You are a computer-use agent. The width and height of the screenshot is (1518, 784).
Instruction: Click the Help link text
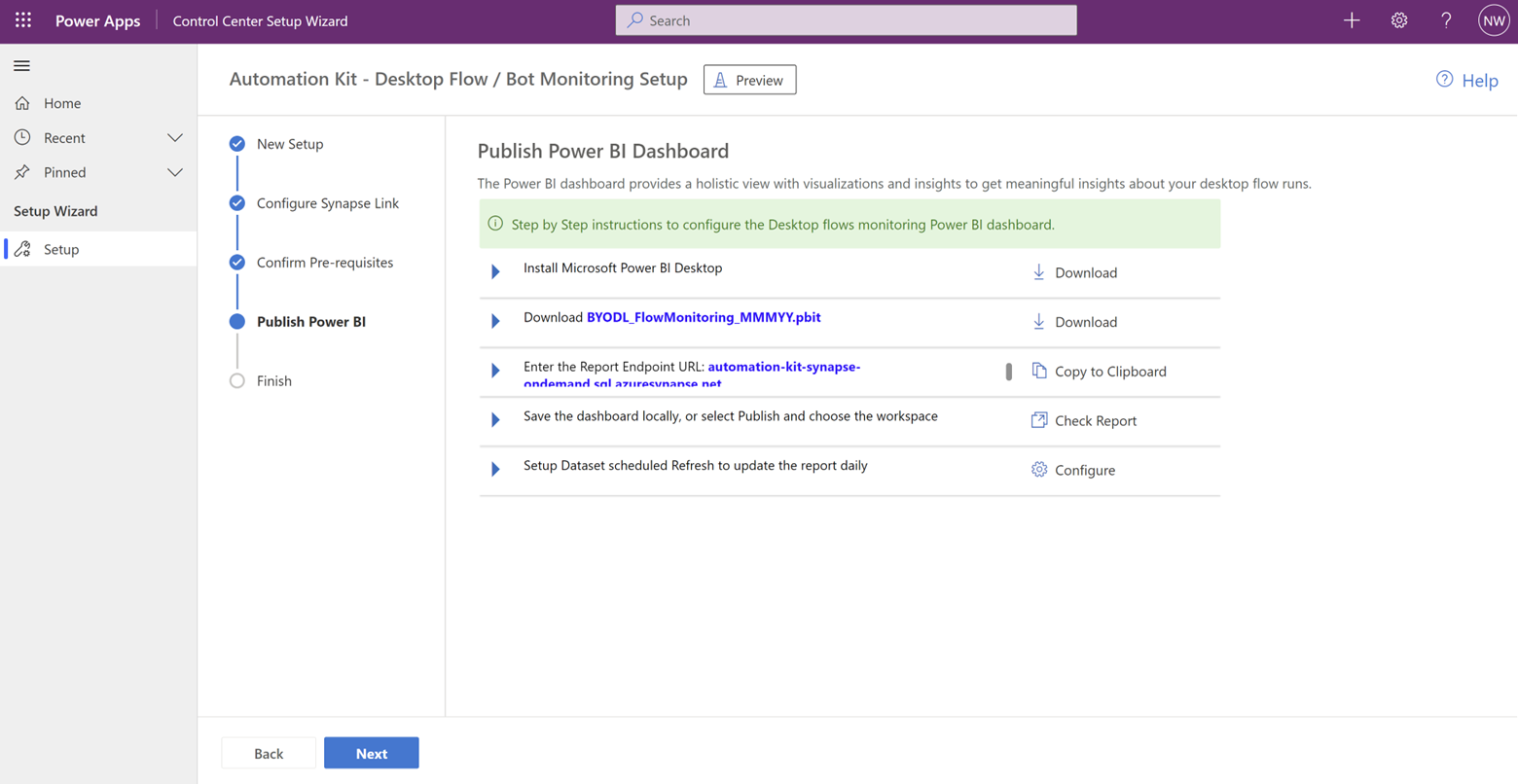1479,81
